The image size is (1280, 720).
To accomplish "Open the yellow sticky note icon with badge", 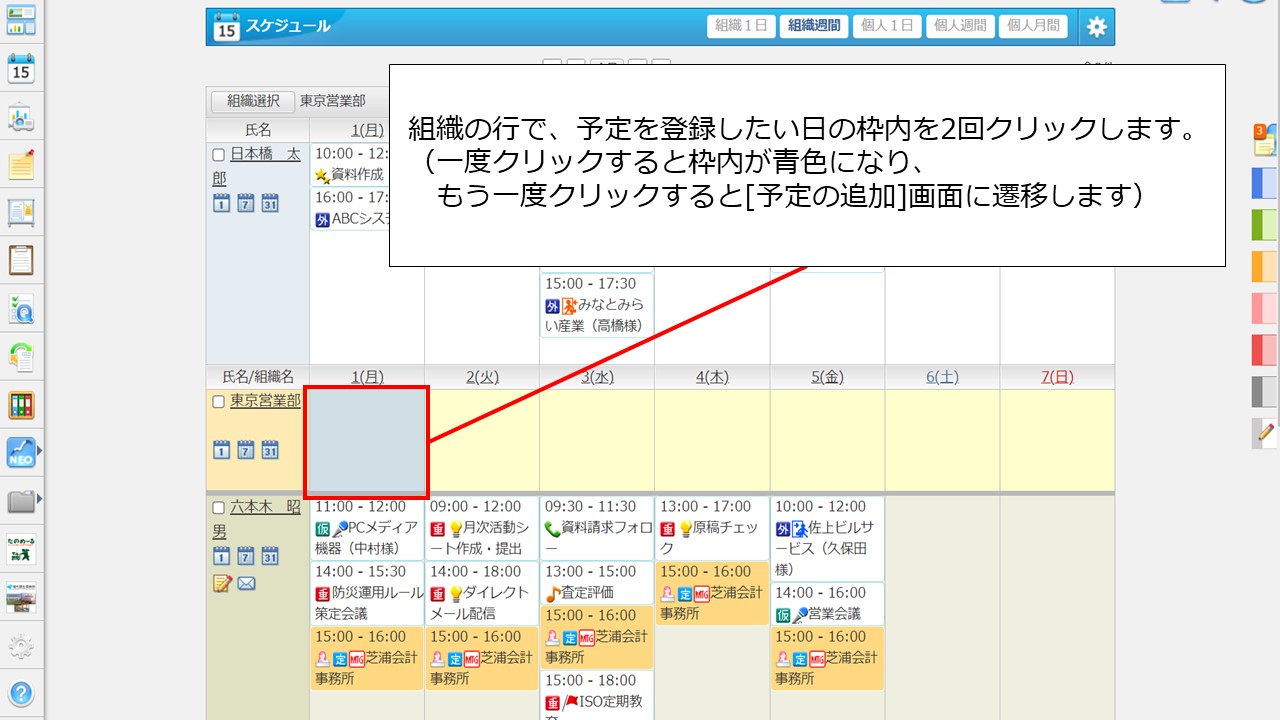I will pos(1265,140).
